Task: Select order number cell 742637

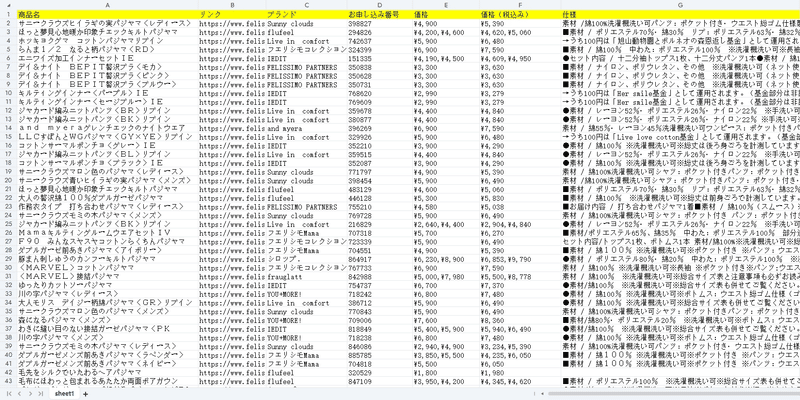Action: point(380,41)
